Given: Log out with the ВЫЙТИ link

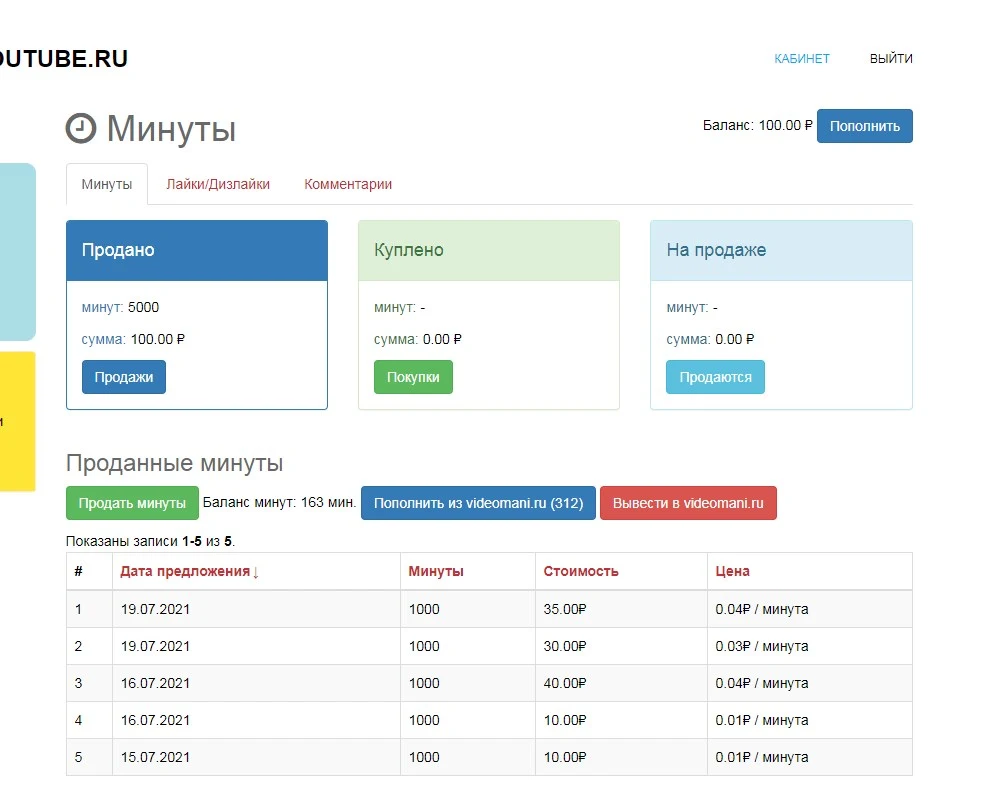Looking at the screenshot, I should click(891, 59).
